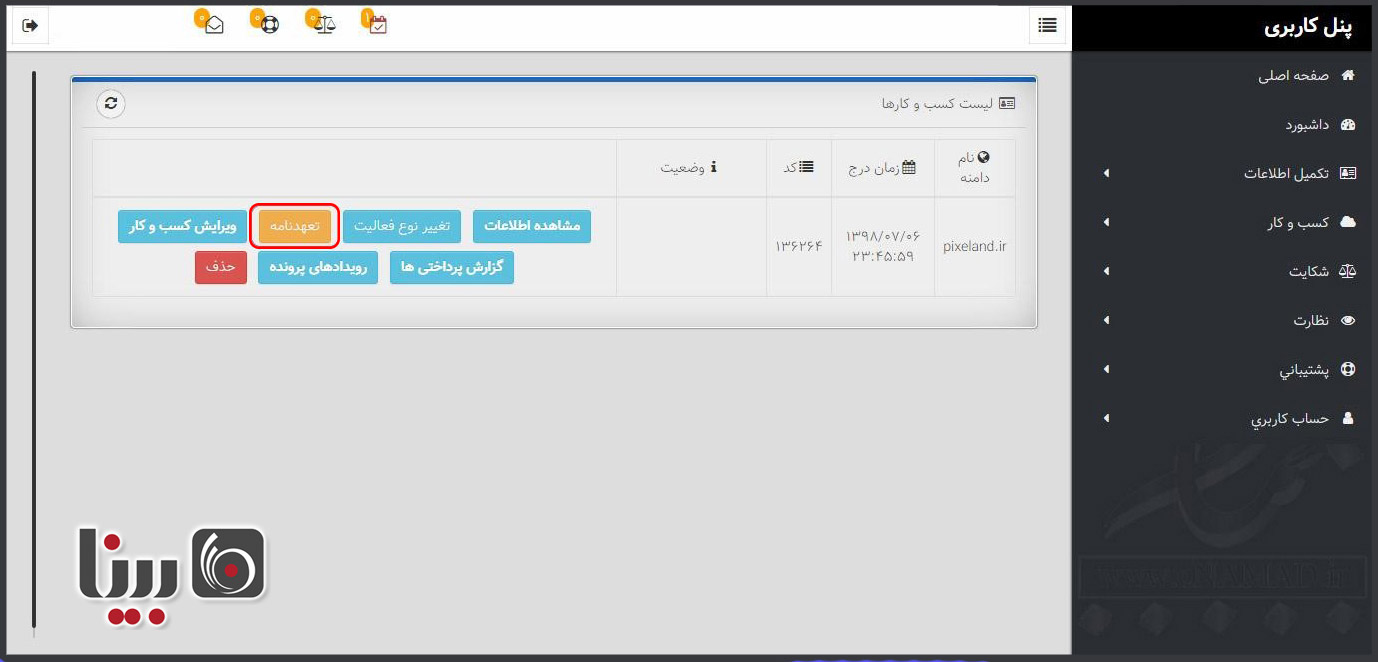Click the logout icon at top left
This screenshot has width=1378, height=662.
tap(29, 25)
